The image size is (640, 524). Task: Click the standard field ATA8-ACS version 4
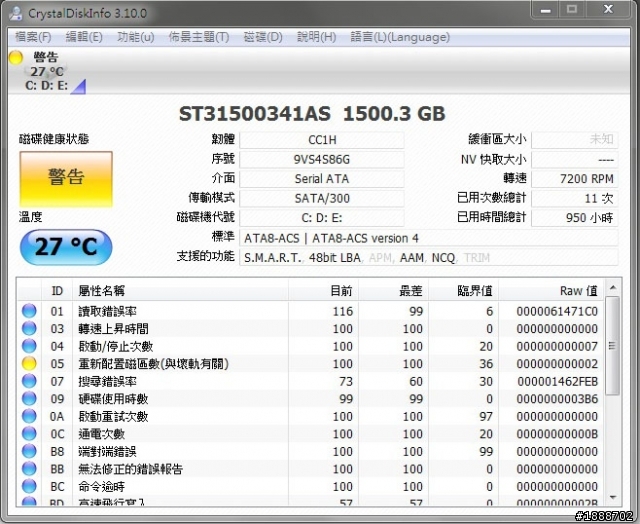click(429, 238)
